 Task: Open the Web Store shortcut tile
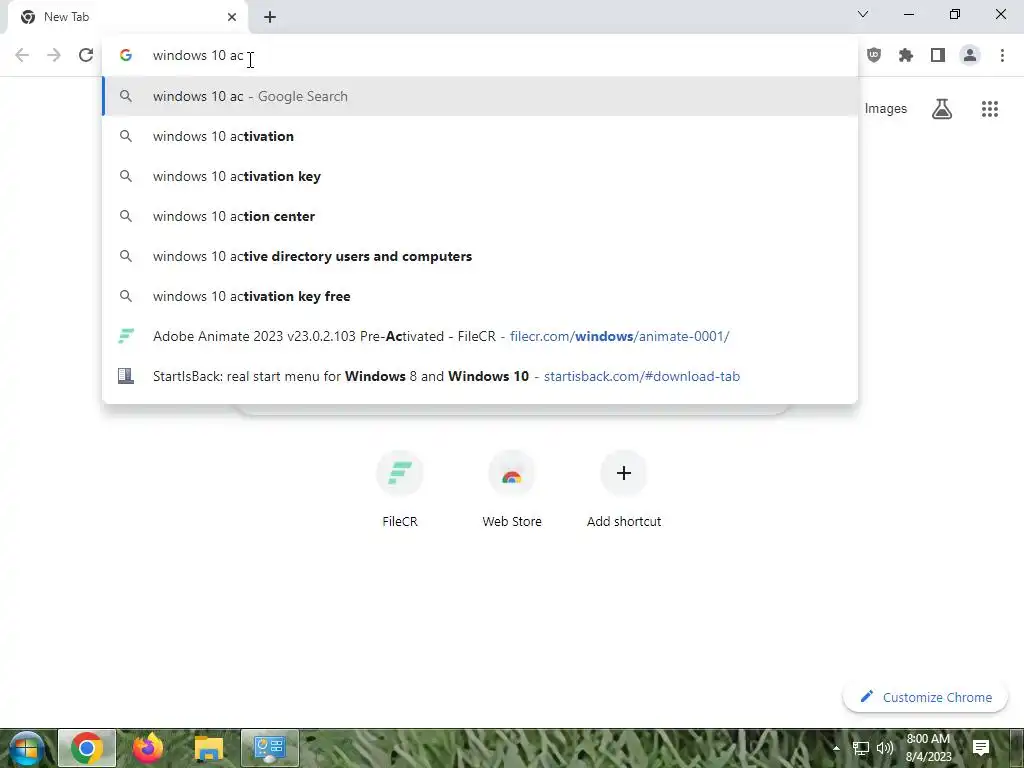(512, 489)
